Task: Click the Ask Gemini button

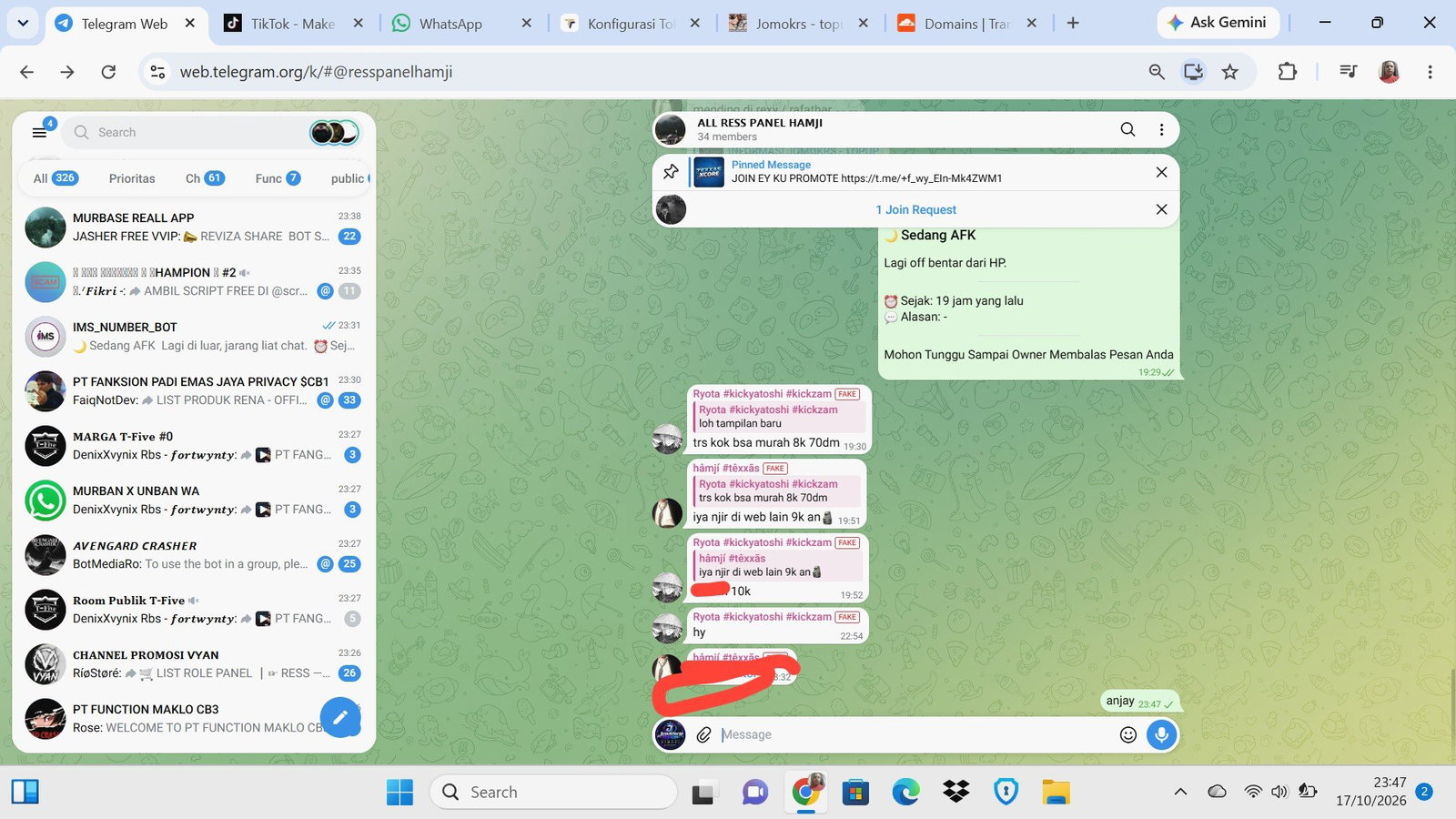Action: tap(1218, 23)
